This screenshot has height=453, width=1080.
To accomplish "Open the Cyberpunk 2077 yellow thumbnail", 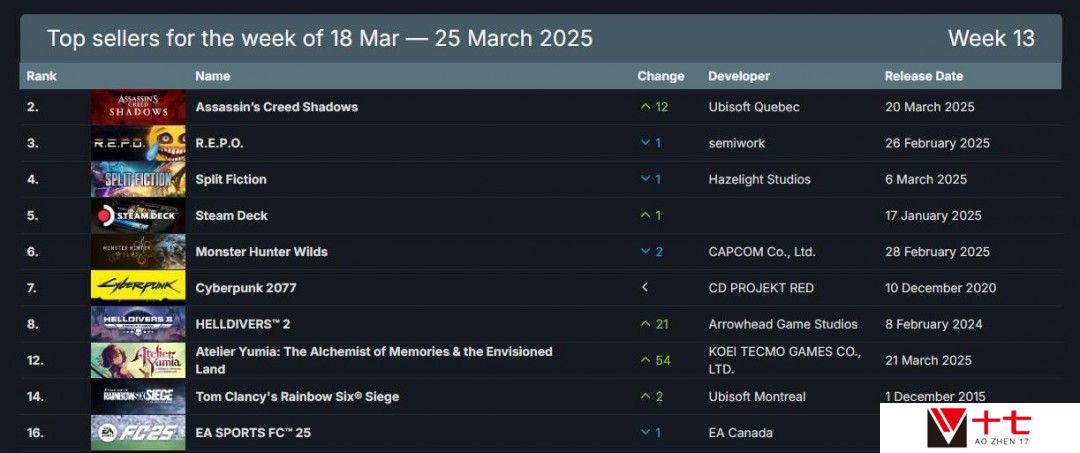I will pyautogui.click(x=138, y=288).
